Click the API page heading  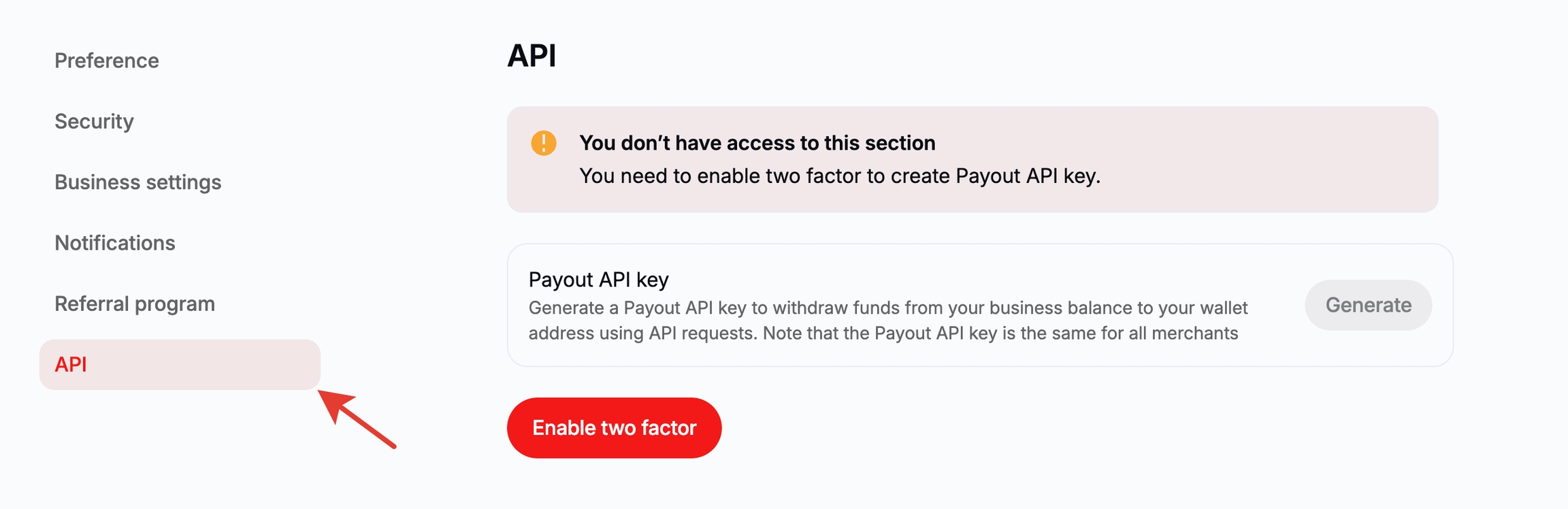point(532,56)
